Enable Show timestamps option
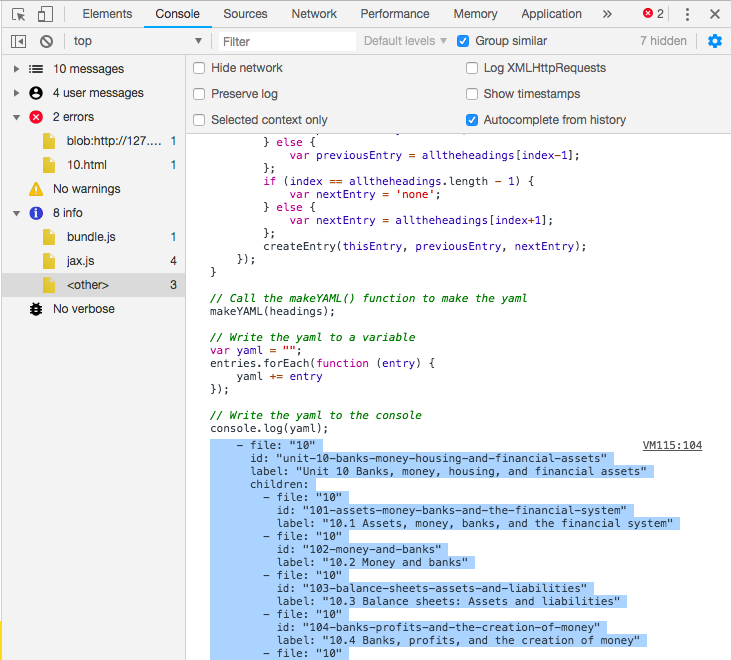 (472, 94)
